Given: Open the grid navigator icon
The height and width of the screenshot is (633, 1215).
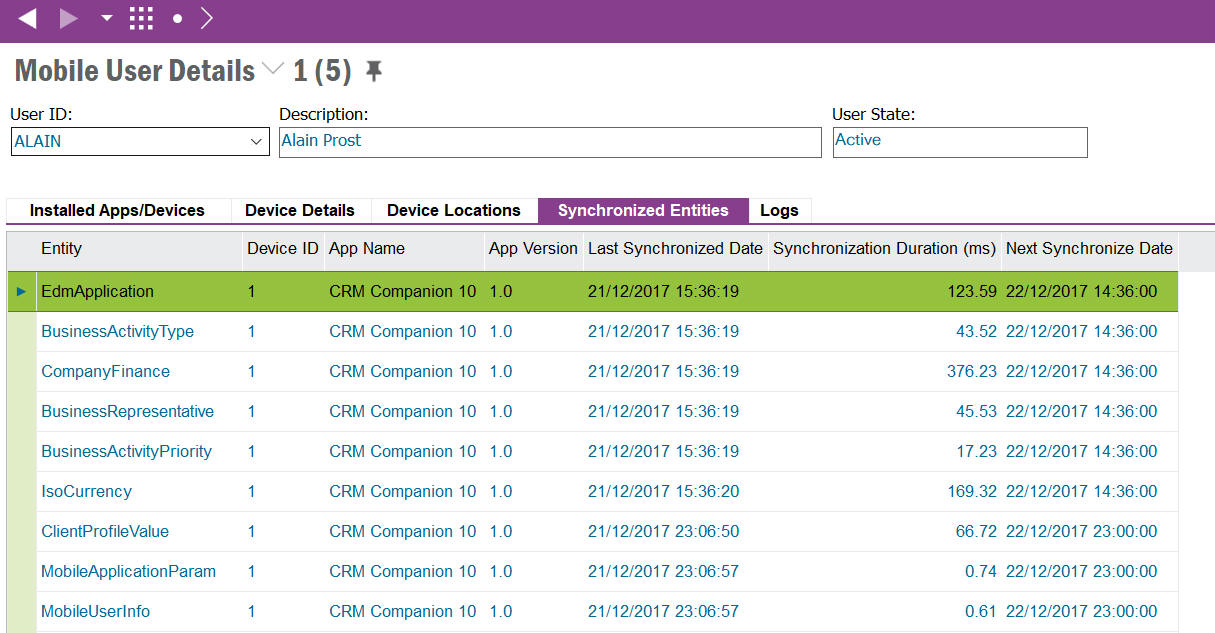Looking at the screenshot, I should [141, 18].
